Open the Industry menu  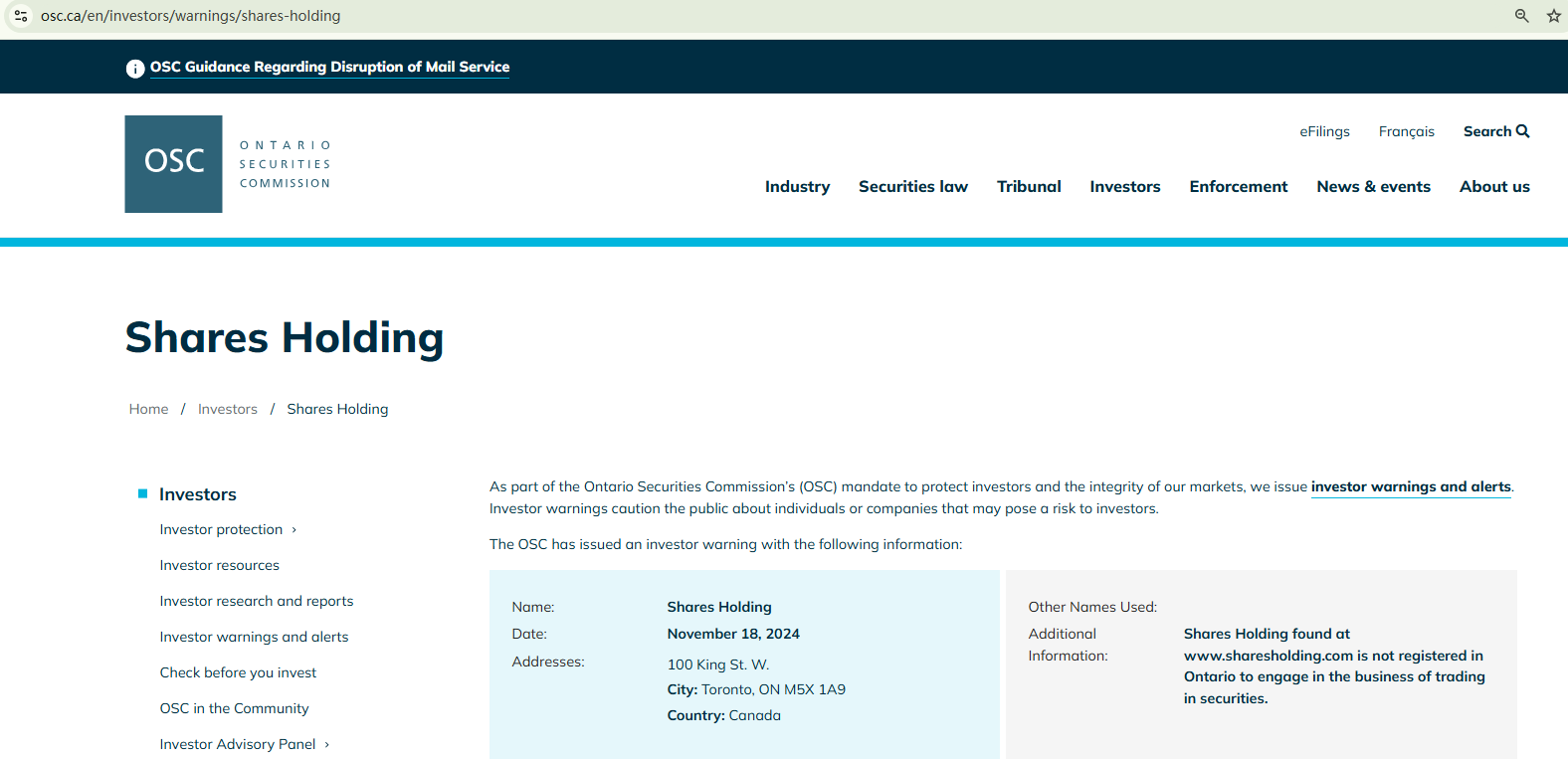tap(797, 187)
